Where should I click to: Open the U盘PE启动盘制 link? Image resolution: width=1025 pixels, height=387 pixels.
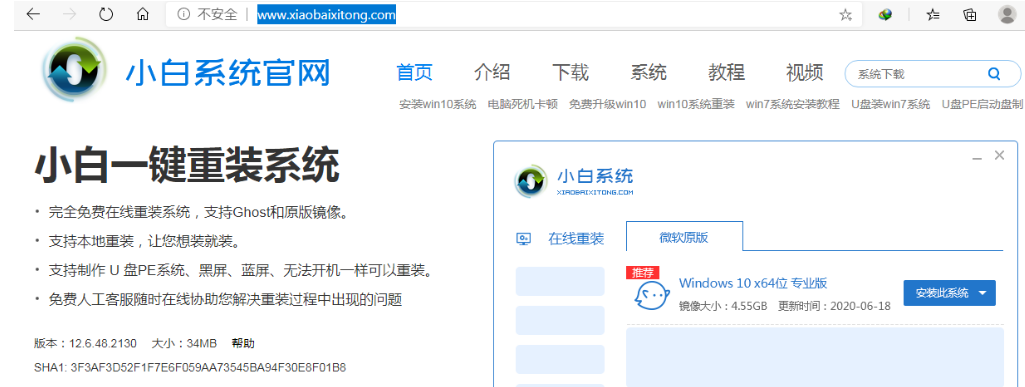(983, 104)
